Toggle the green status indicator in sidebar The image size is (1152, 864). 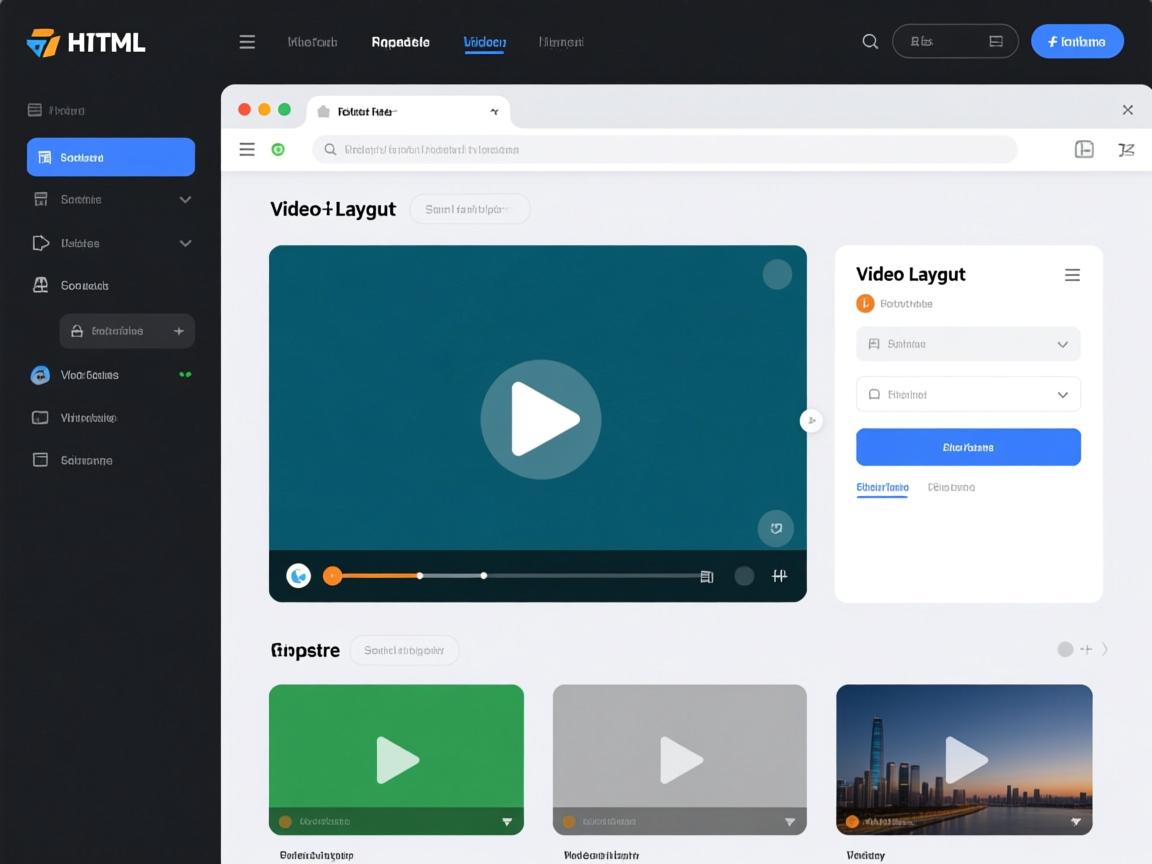pyautogui.click(x=184, y=375)
